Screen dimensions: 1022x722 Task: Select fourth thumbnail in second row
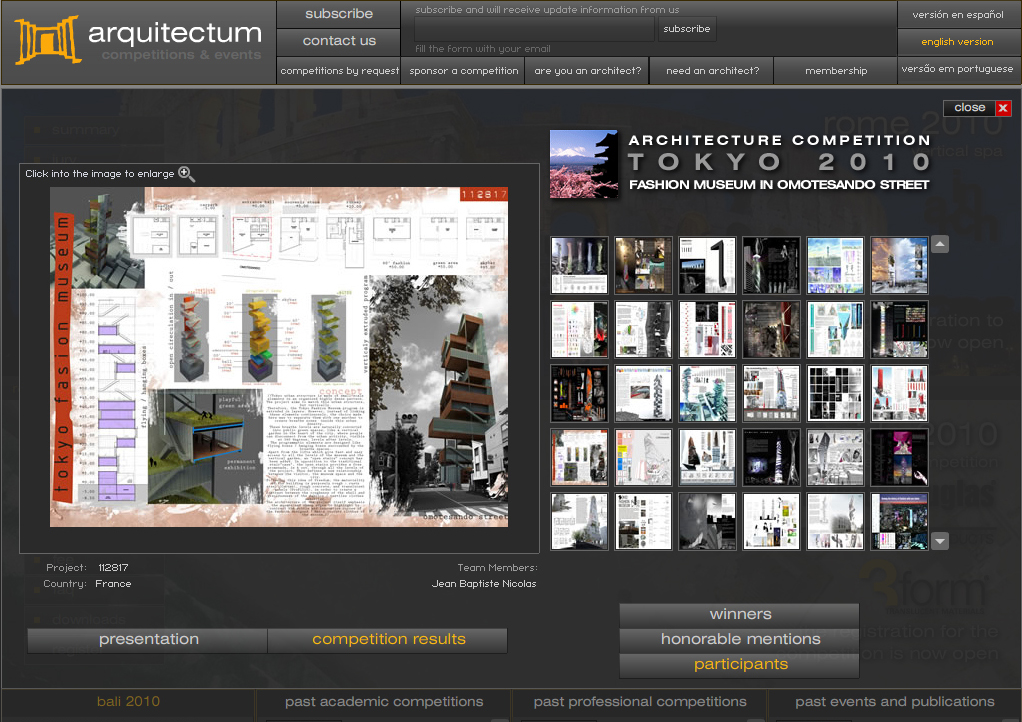pyautogui.click(x=771, y=329)
